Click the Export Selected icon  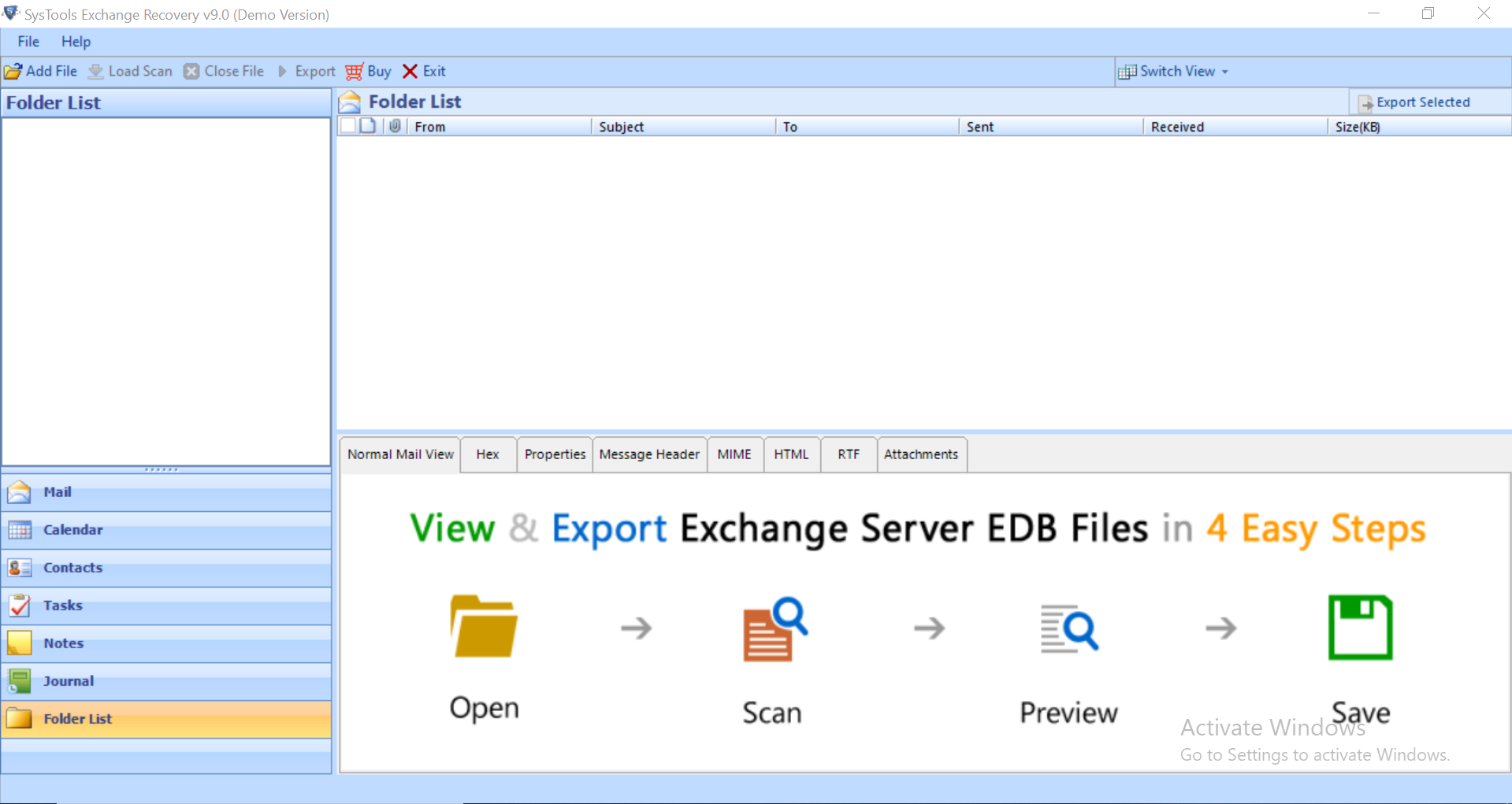click(1365, 103)
